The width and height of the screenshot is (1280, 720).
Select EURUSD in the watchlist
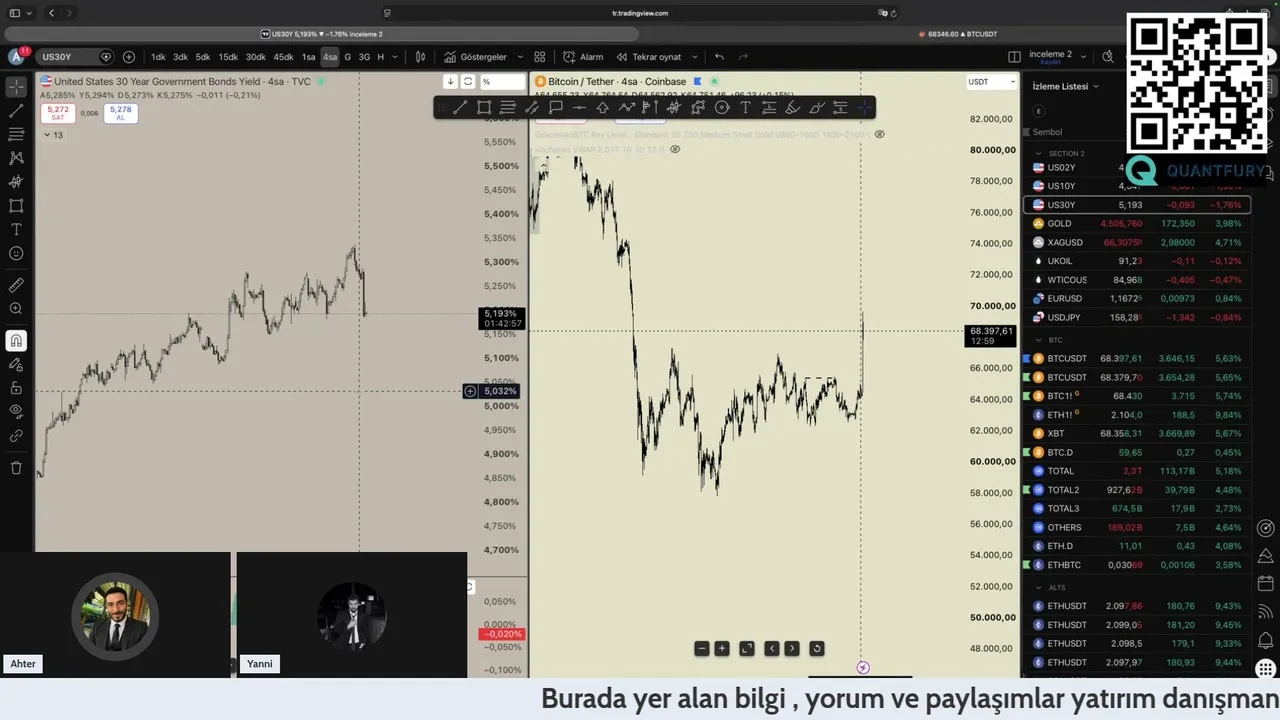[x=1137, y=299]
